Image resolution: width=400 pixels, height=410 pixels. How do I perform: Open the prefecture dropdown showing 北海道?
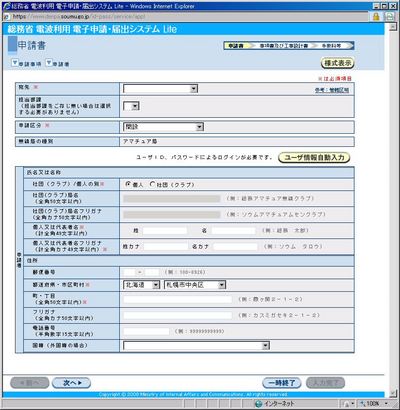(142, 285)
